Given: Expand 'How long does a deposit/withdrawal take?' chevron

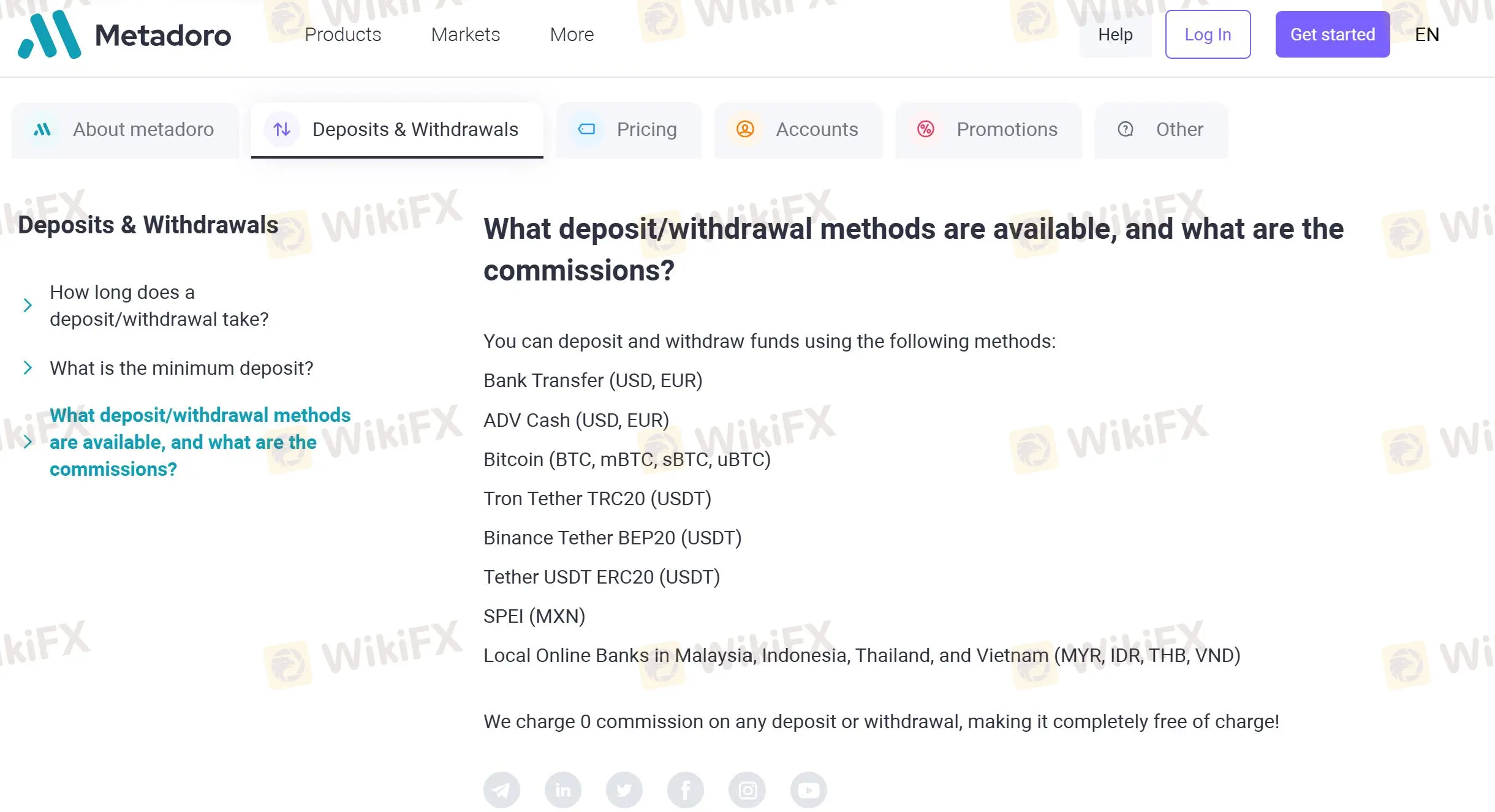Looking at the screenshot, I should click(28, 305).
